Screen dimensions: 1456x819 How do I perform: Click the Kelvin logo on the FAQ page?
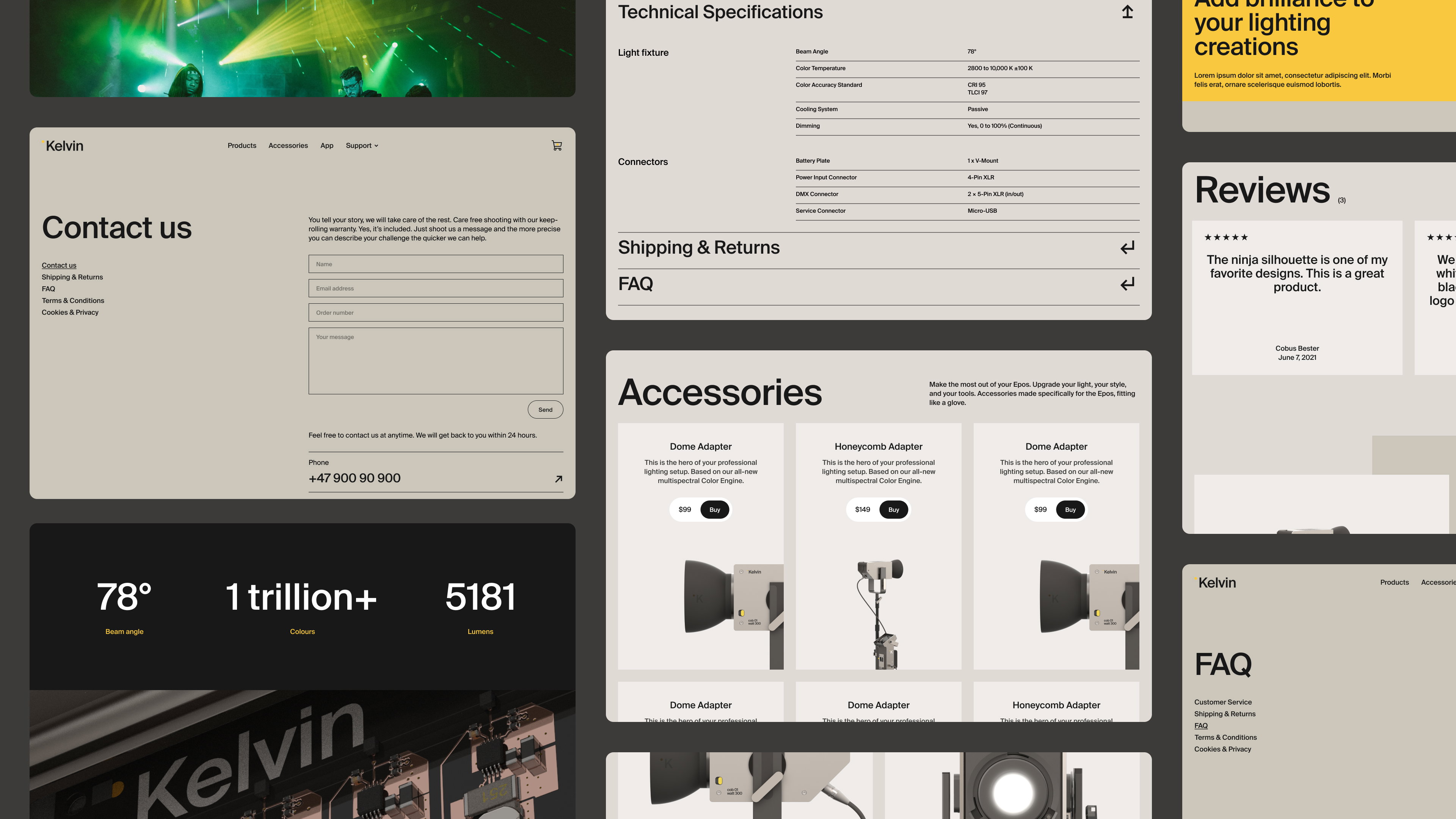(x=1215, y=583)
